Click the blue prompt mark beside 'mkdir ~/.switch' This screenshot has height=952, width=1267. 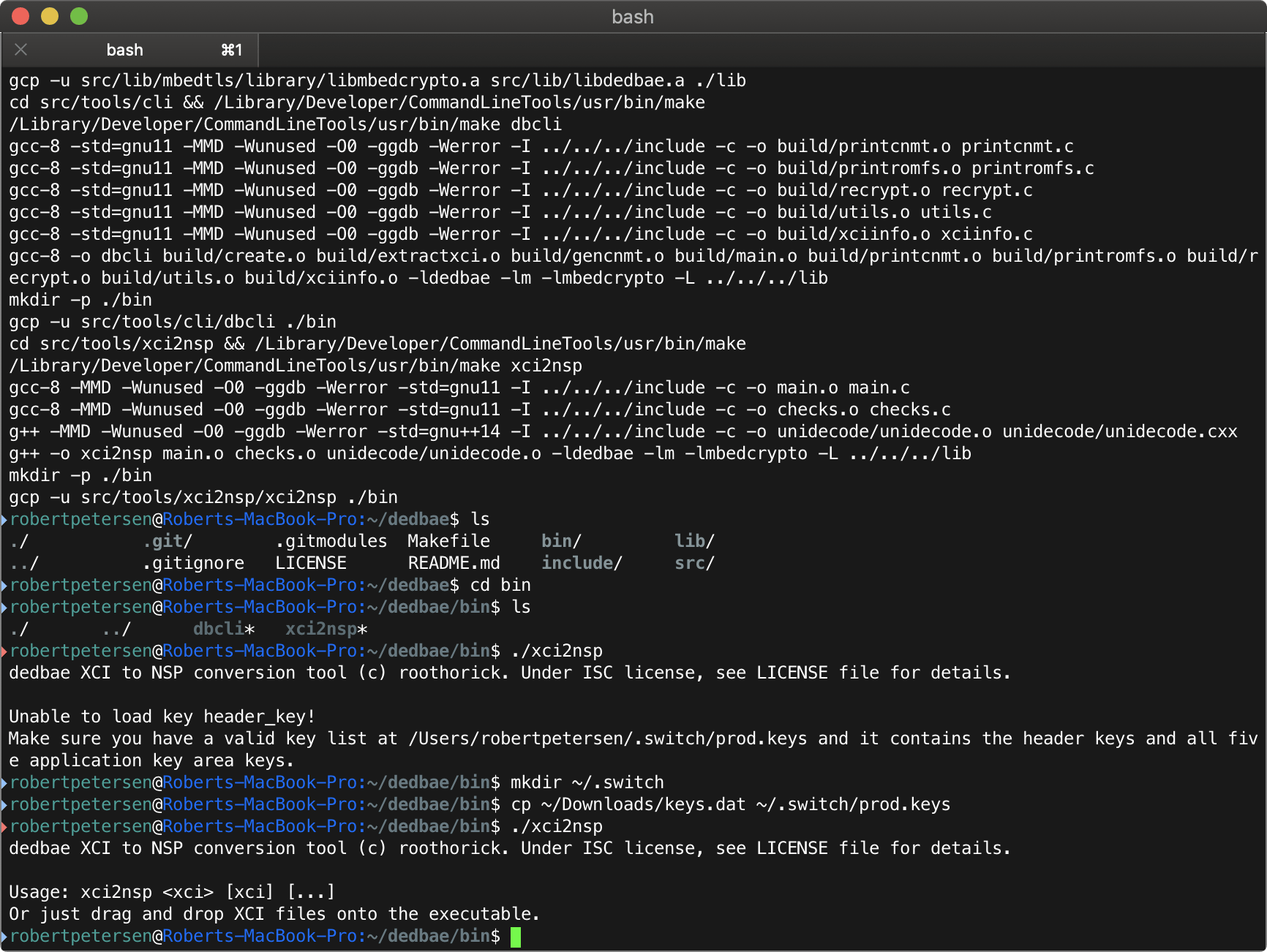pyautogui.click(x=4, y=783)
